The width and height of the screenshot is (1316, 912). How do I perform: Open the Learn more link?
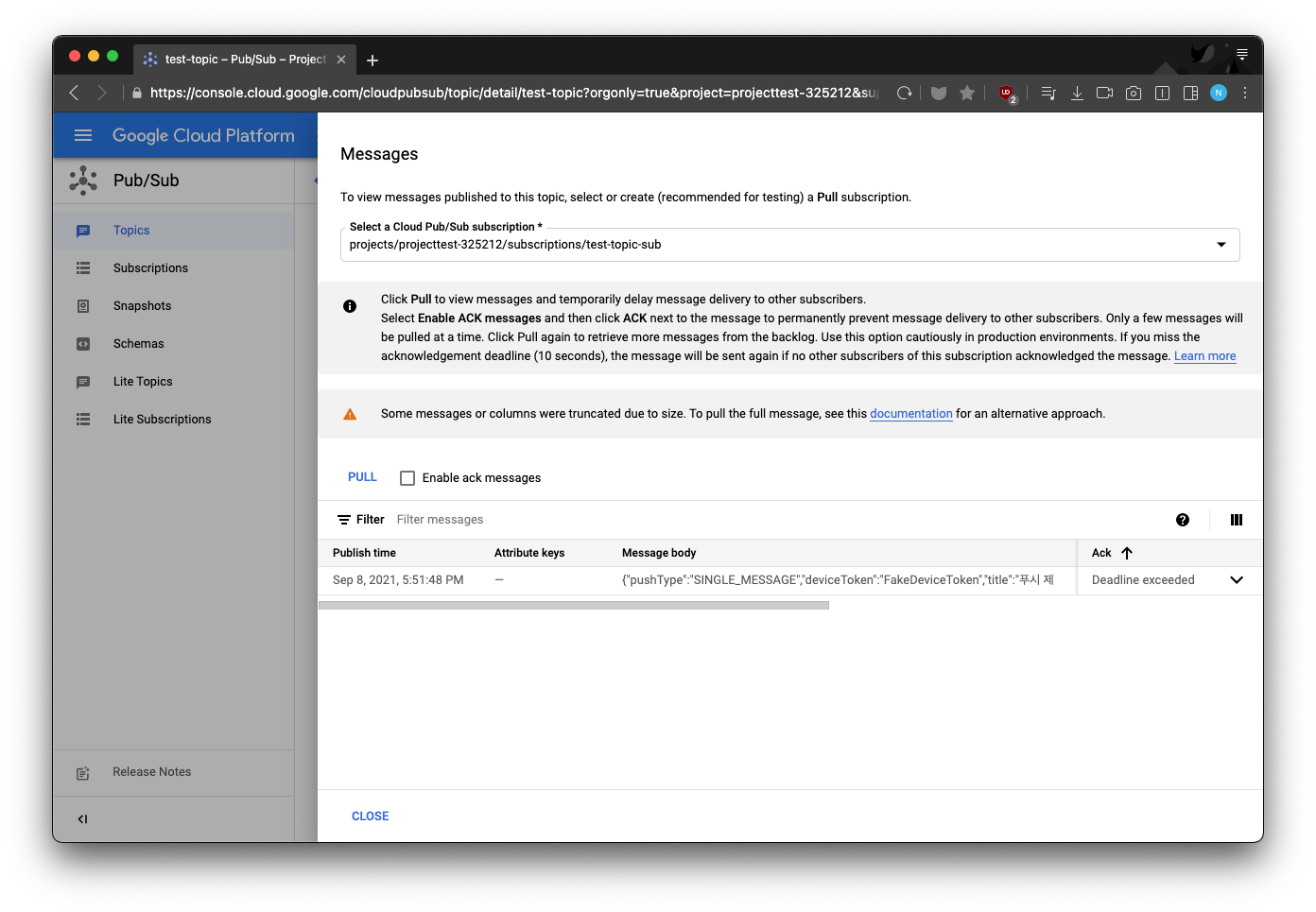[1204, 356]
